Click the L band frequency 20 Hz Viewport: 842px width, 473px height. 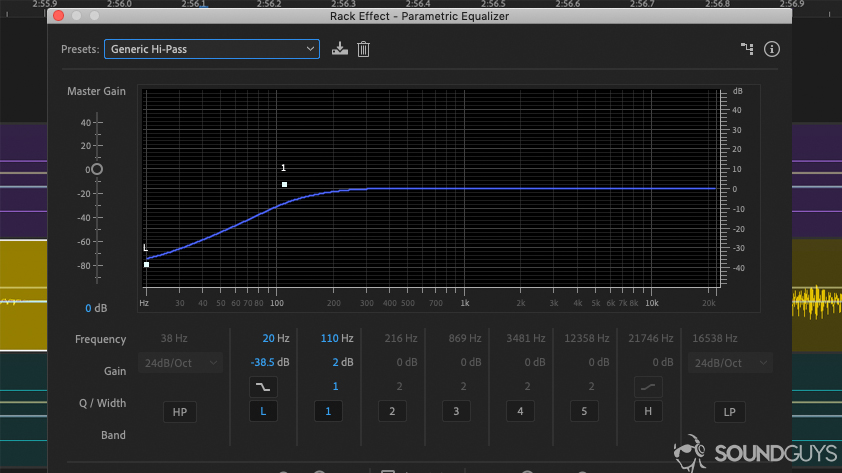276,338
